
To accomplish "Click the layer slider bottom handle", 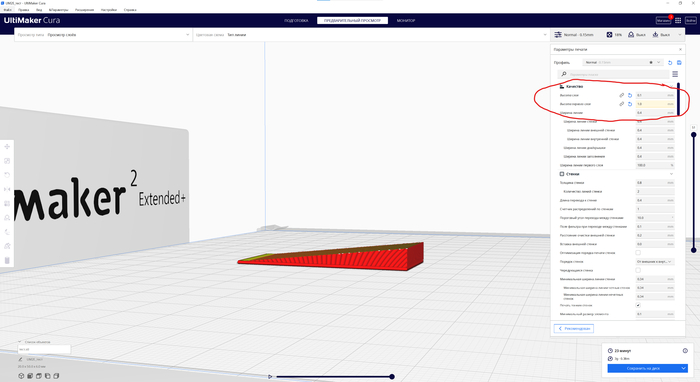I will point(694,250).
